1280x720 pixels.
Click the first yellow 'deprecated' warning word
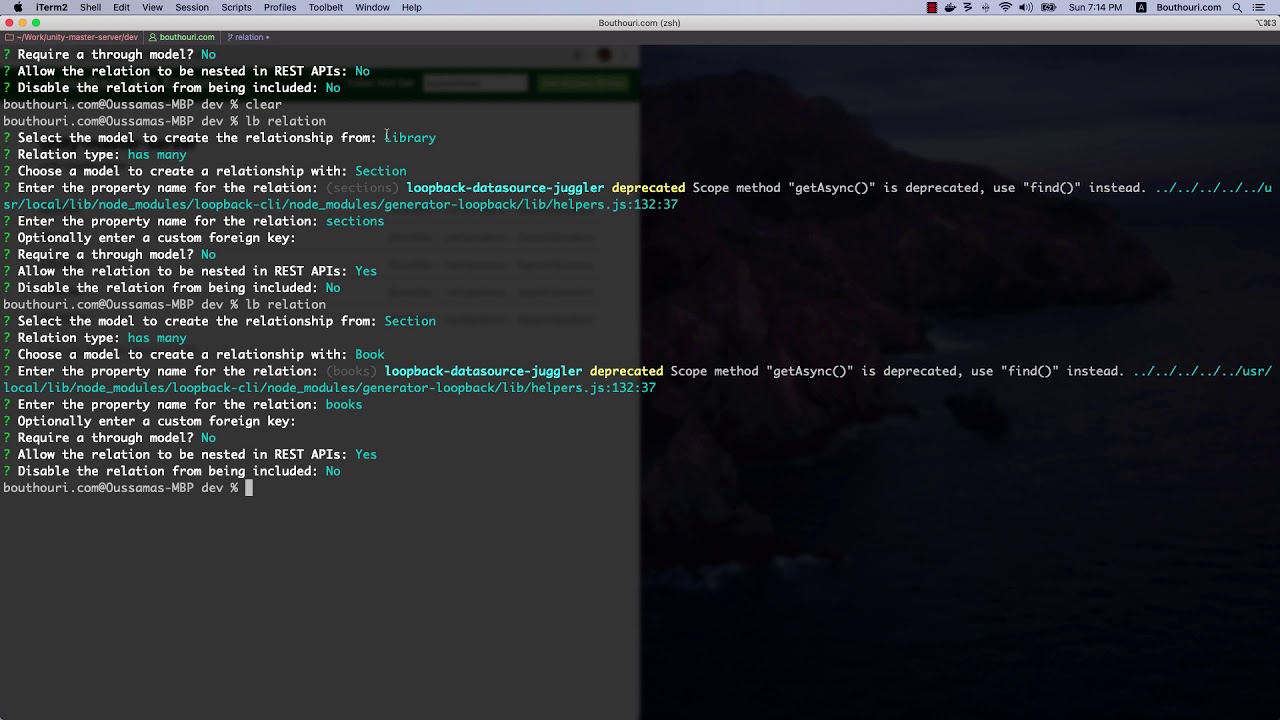pos(648,187)
